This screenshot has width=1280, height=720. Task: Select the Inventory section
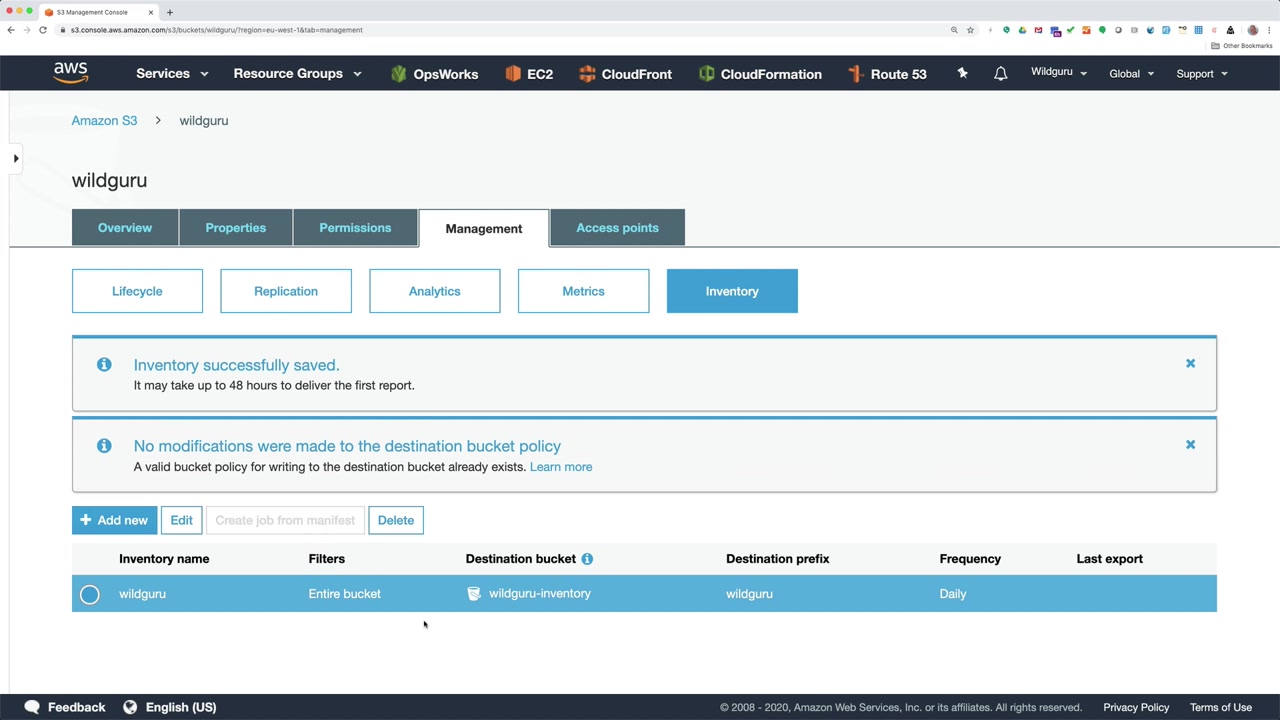click(732, 291)
